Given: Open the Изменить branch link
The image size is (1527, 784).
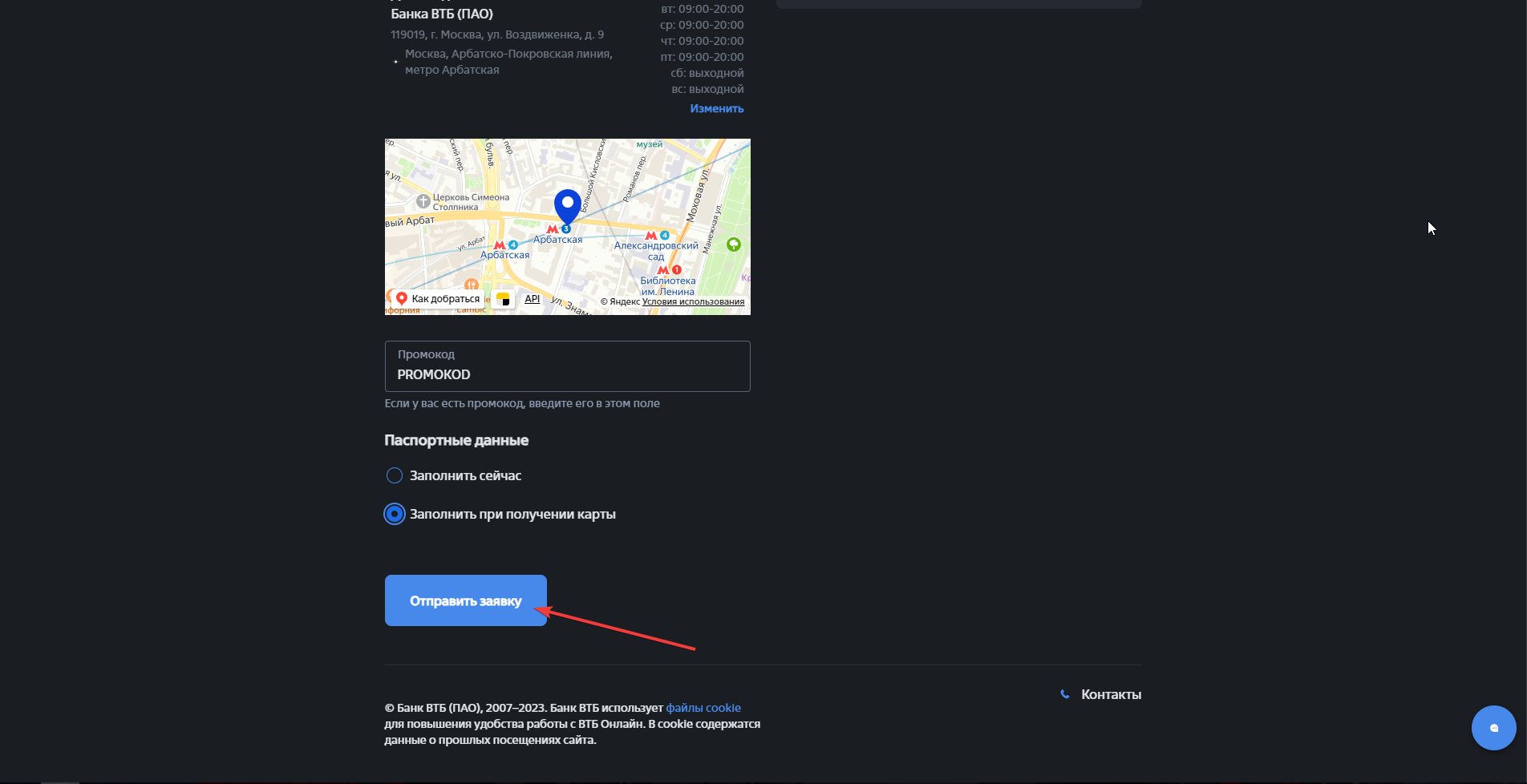Looking at the screenshot, I should (x=717, y=108).
